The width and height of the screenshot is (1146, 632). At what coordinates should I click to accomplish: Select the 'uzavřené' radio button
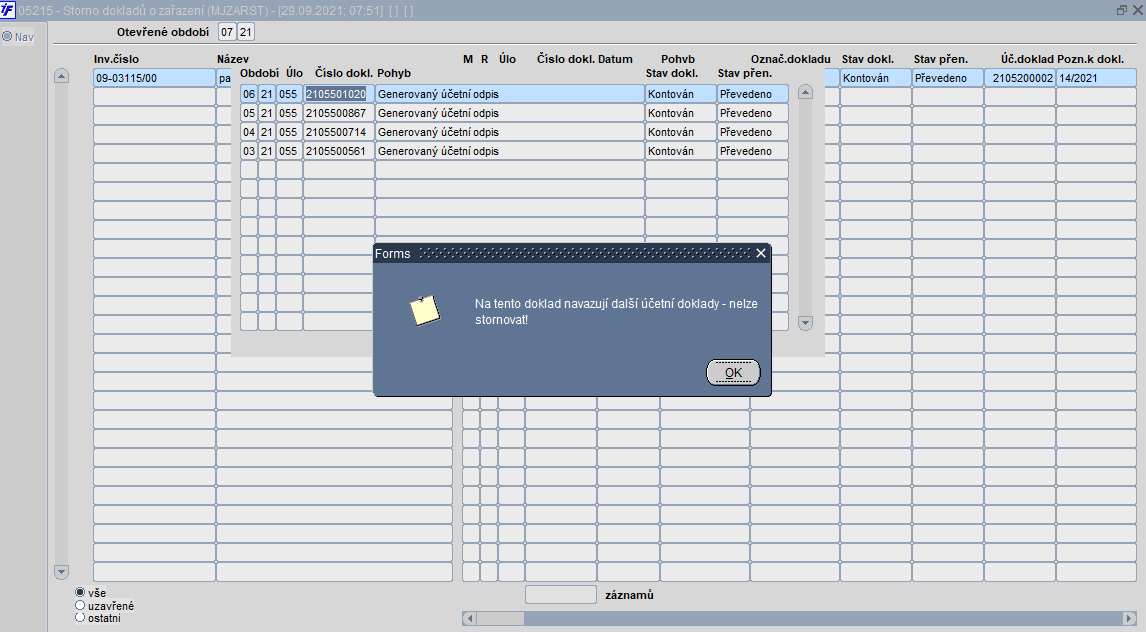click(x=80, y=606)
